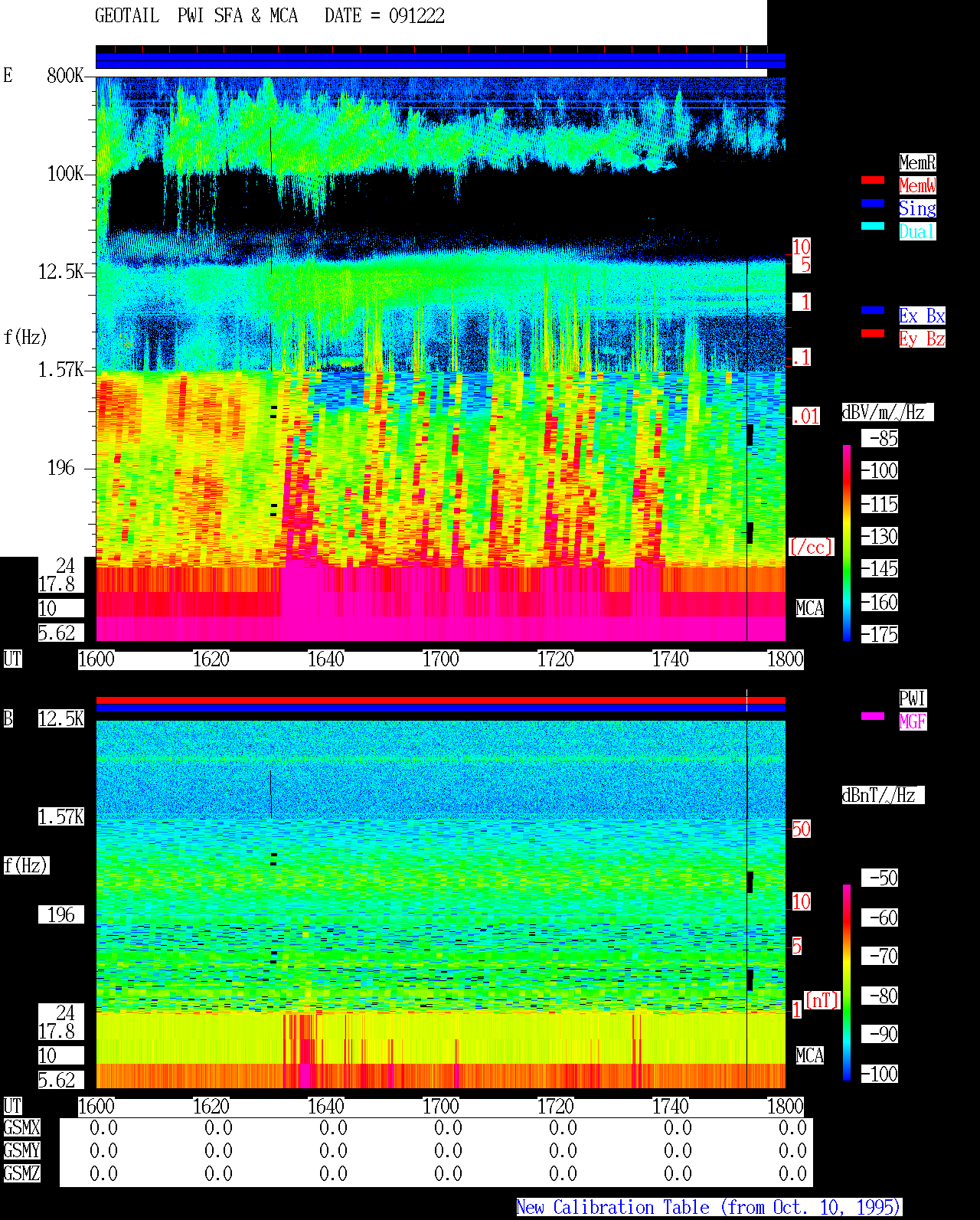Image resolution: width=980 pixels, height=1220 pixels.
Task: Click the red Ey Bz legend swatch
Action: (873, 333)
